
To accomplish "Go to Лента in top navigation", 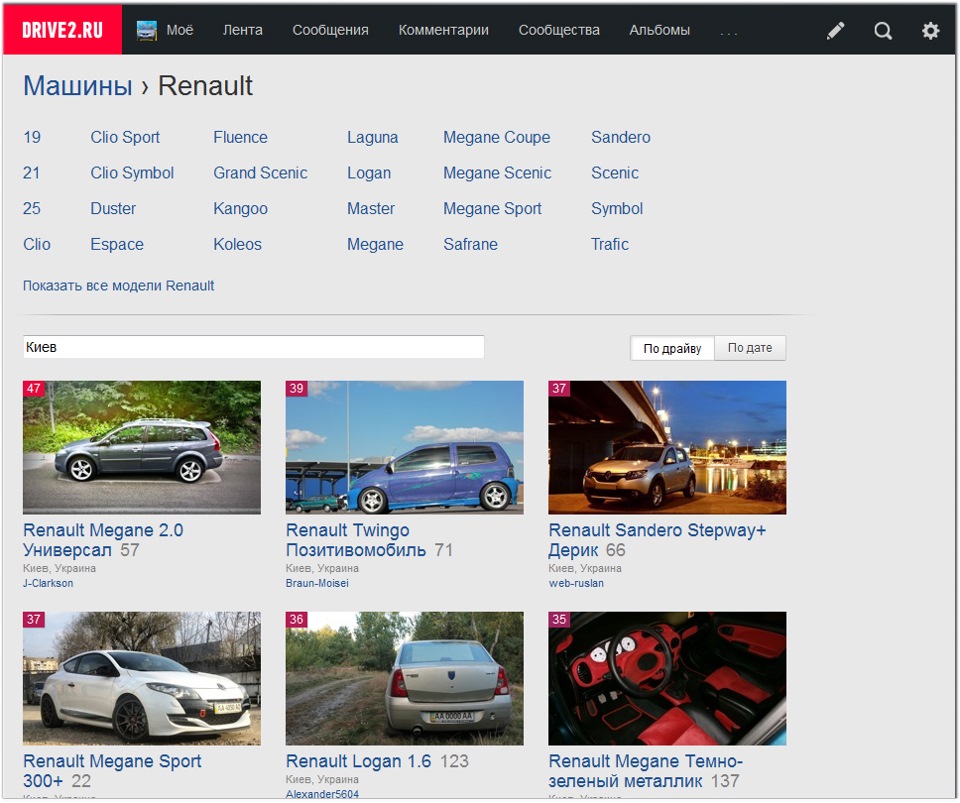I will tap(242, 30).
